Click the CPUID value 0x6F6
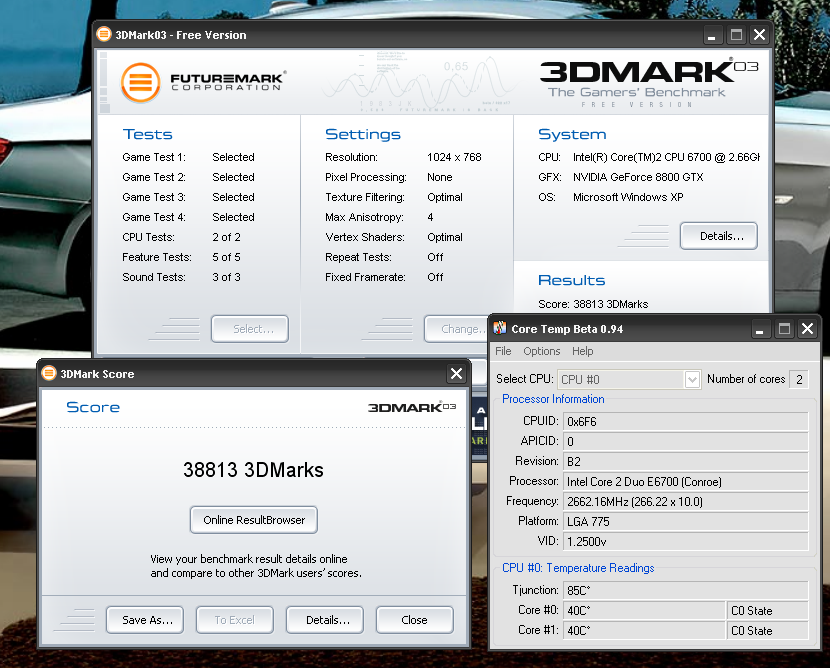The image size is (830, 668). pos(685,421)
